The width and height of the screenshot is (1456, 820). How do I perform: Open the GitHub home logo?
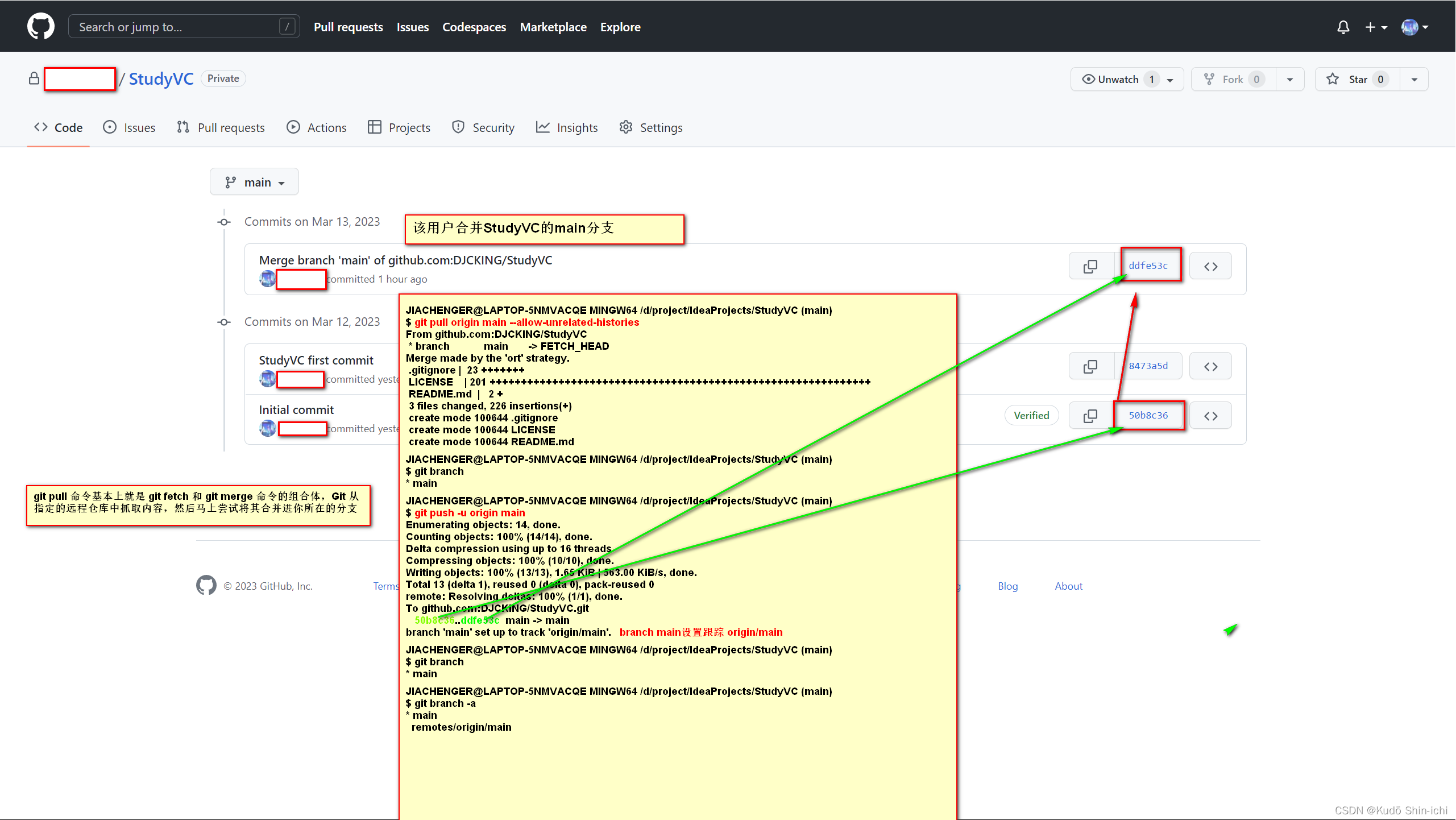point(41,27)
